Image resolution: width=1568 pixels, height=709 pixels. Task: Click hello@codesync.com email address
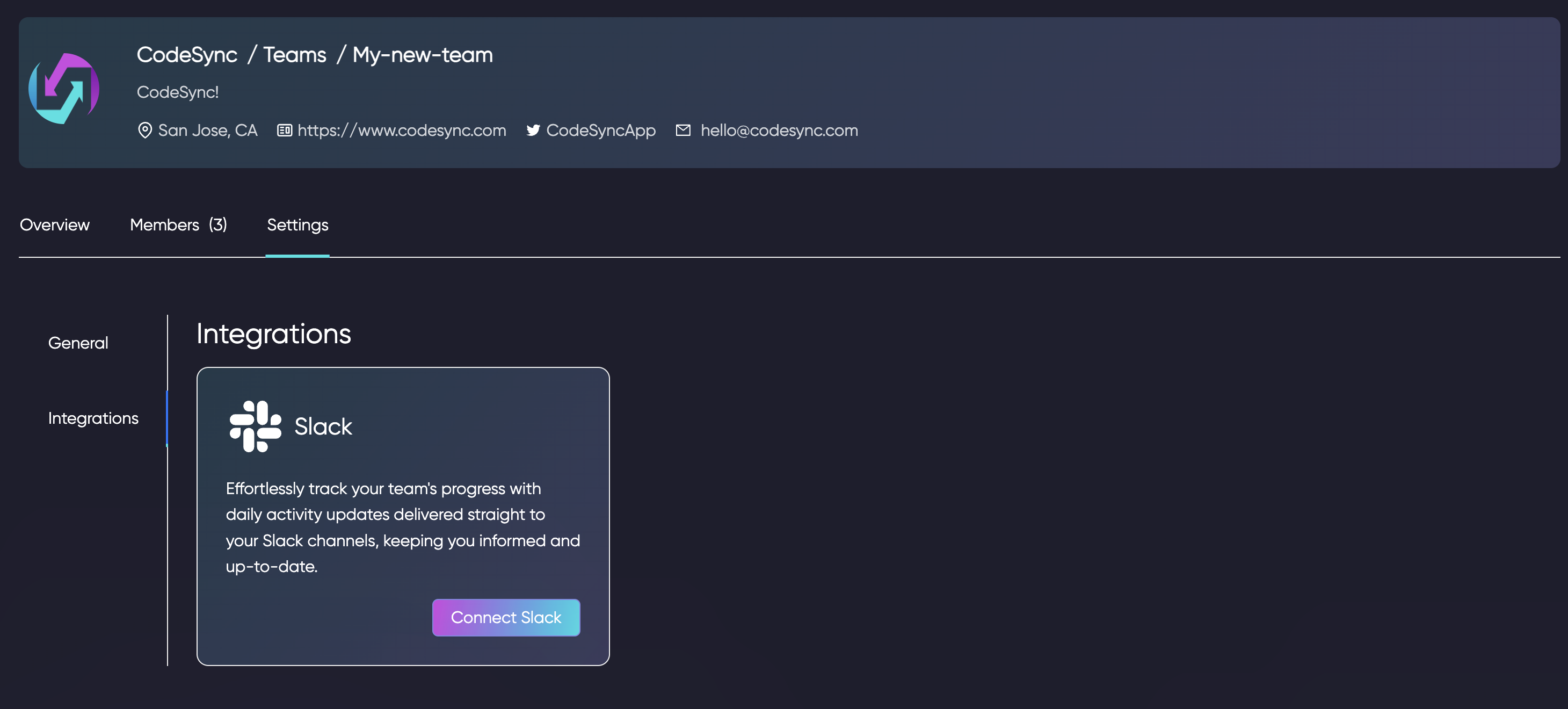779,131
